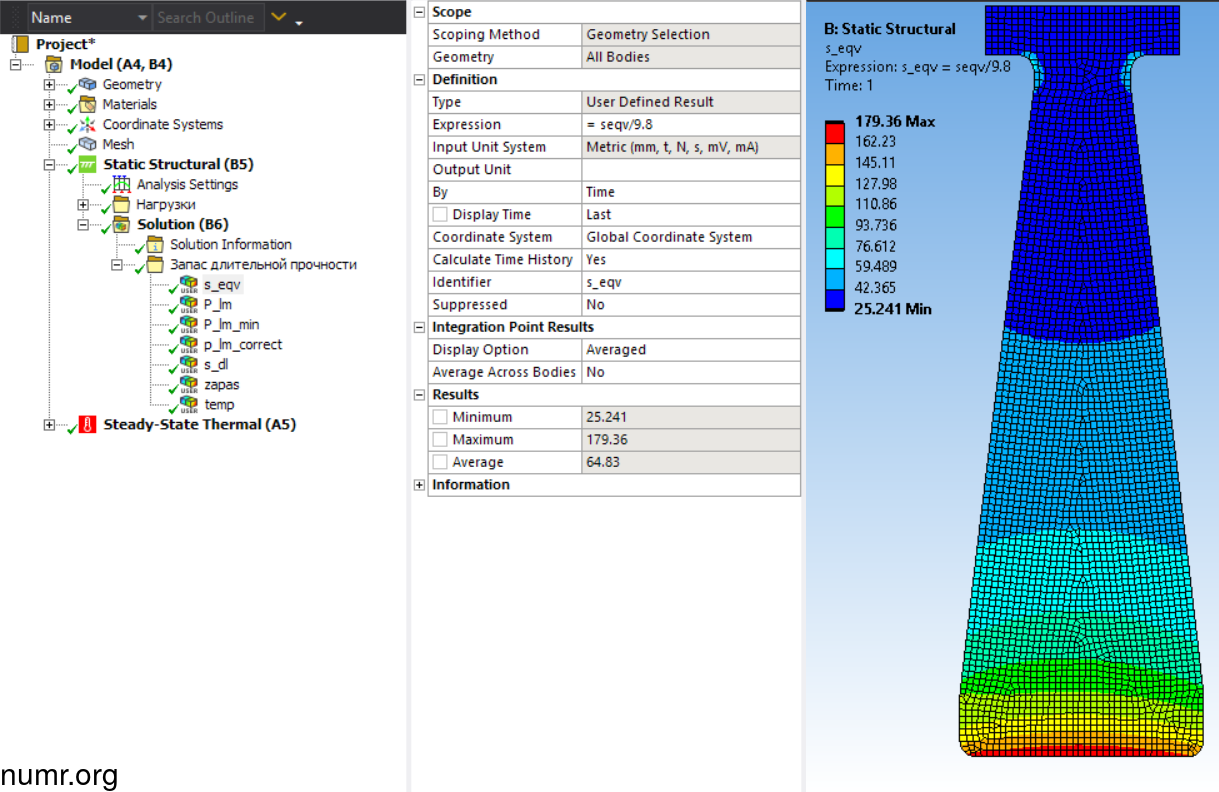Open the Solution Information icon

[155, 245]
